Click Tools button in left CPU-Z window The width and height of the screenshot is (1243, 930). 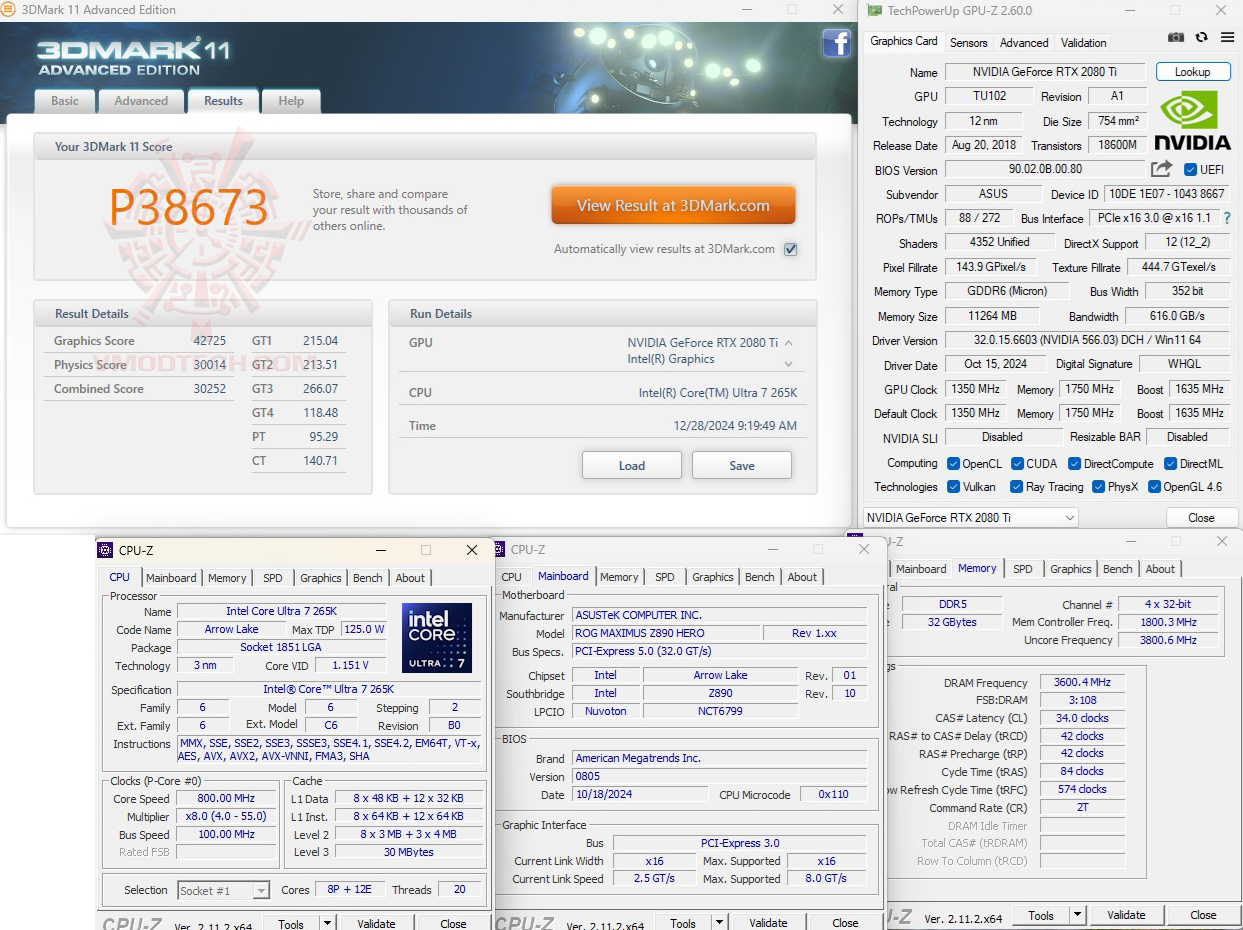[291, 923]
